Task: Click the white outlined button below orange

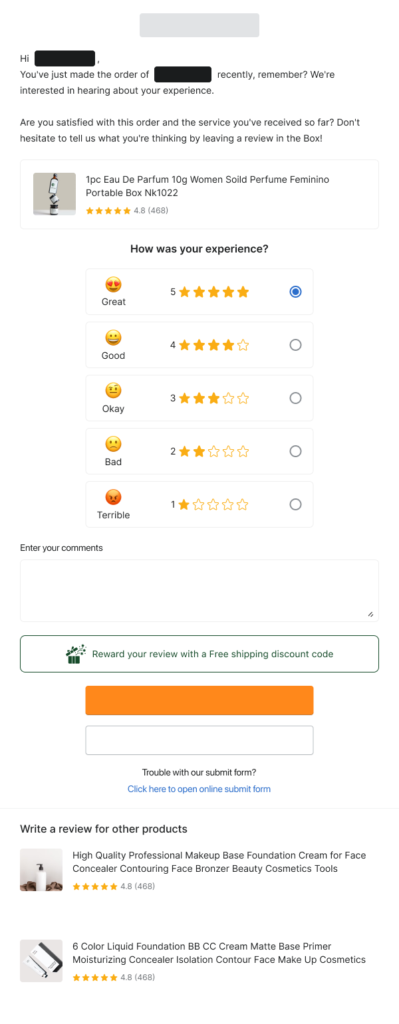Action: click(x=199, y=740)
